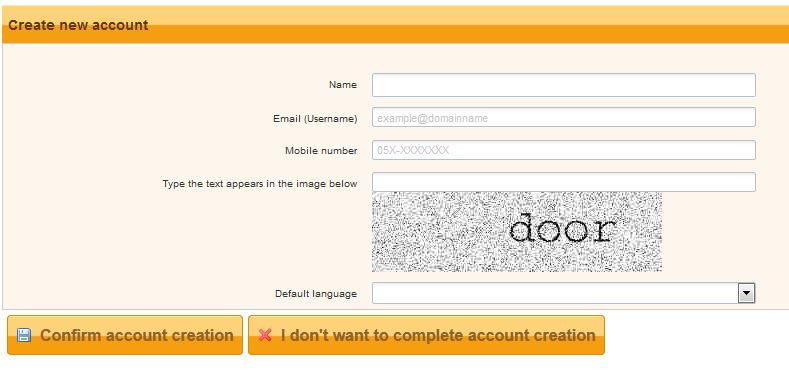Image resolution: width=789 pixels, height=370 pixels.
Task: Click the captcha image showing door
Action: click(517, 232)
